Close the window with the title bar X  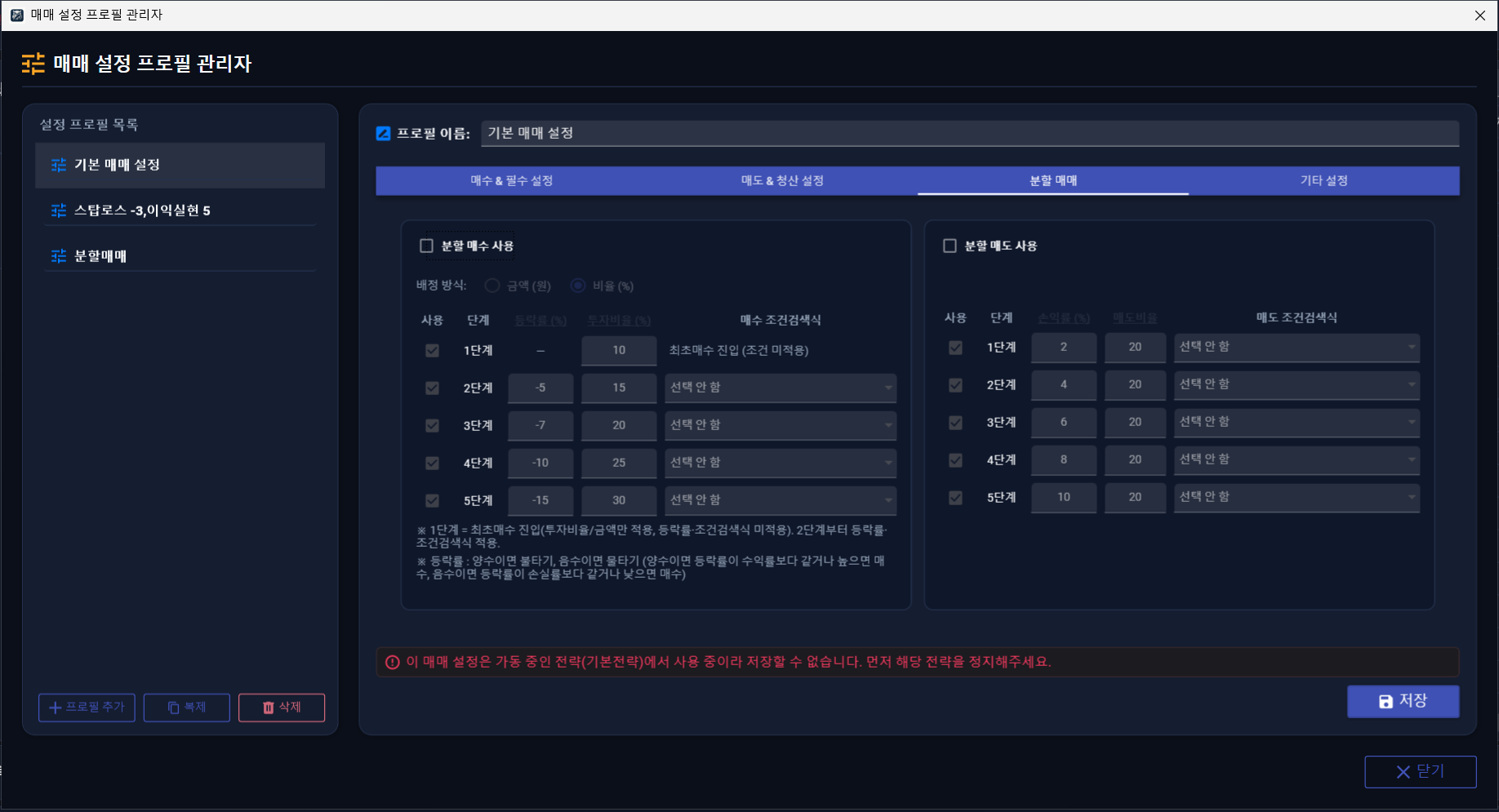(1479, 16)
